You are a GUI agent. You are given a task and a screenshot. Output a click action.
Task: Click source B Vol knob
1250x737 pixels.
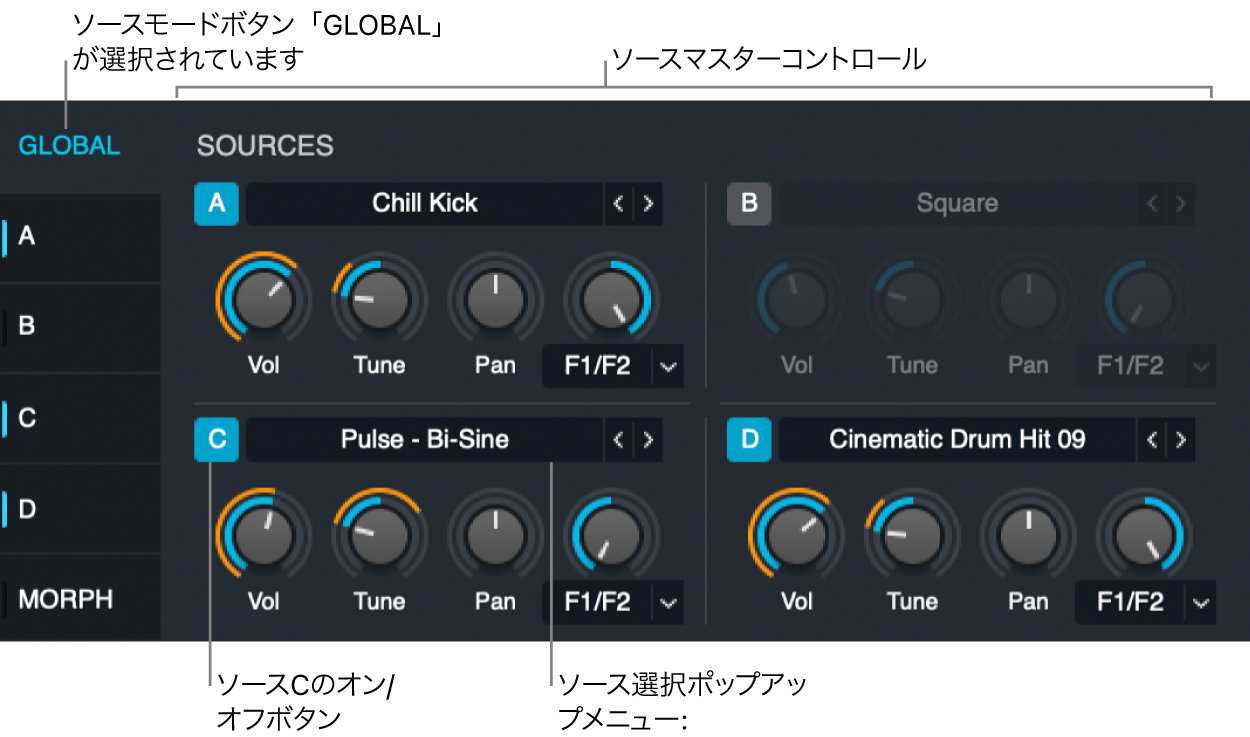pyautogui.click(x=797, y=298)
